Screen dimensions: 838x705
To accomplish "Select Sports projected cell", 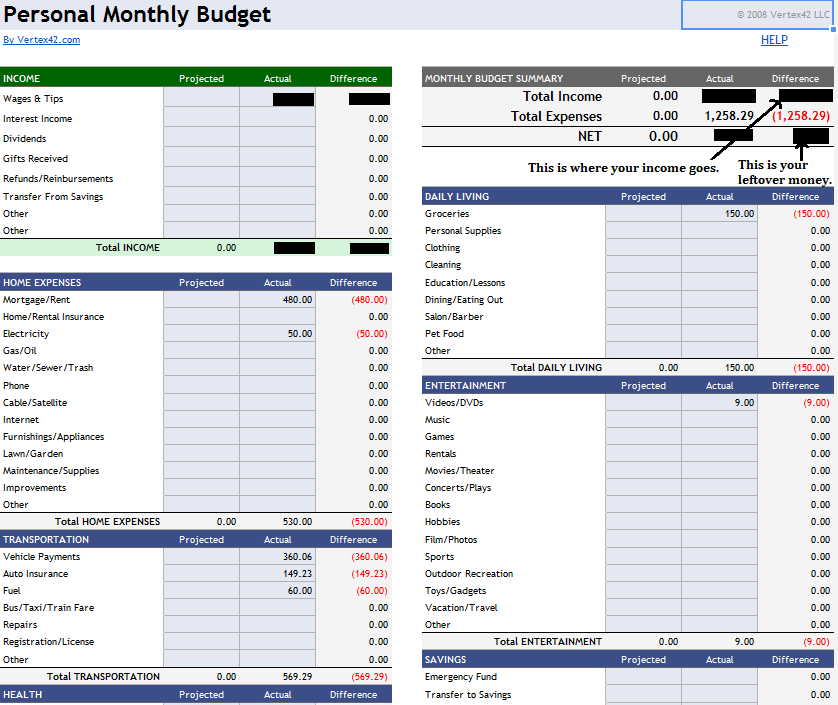I will pyautogui.click(x=643, y=556).
